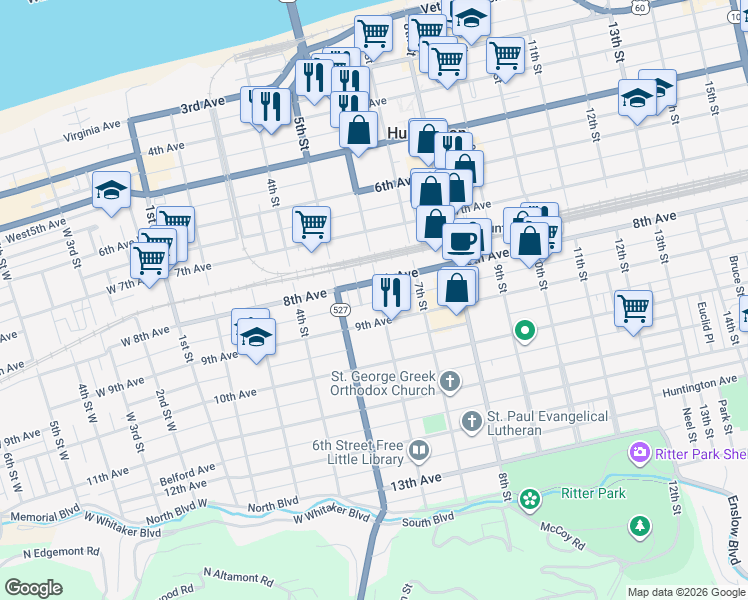The height and width of the screenshot is (600, 748).
Task: Click the Ritter Park label
Action: click(x=593, y=493)
